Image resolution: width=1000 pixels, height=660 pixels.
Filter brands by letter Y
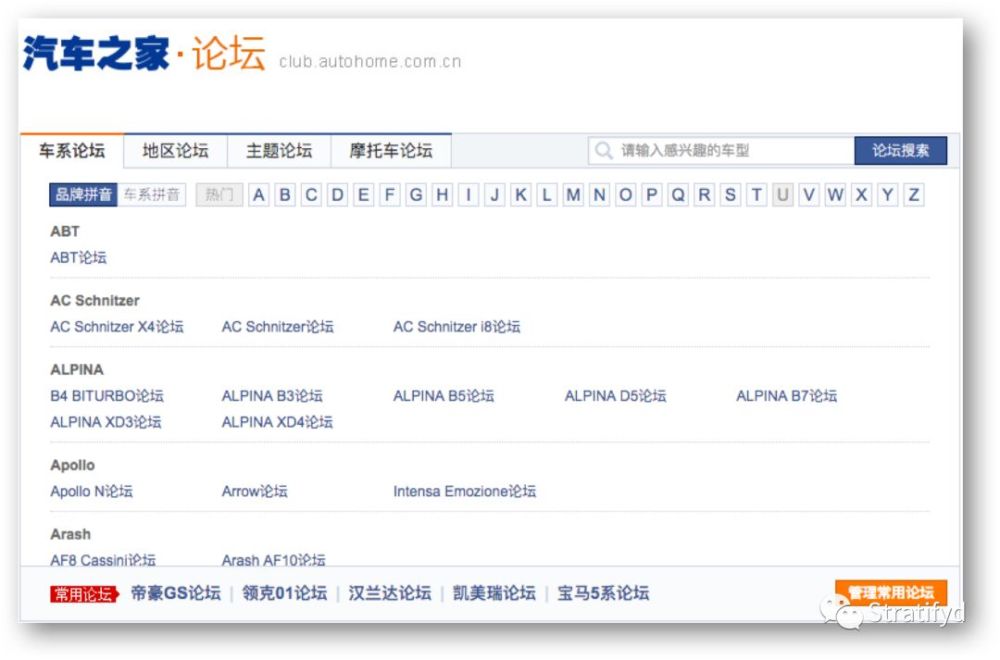pyautogui.click(x=887, y=194)
